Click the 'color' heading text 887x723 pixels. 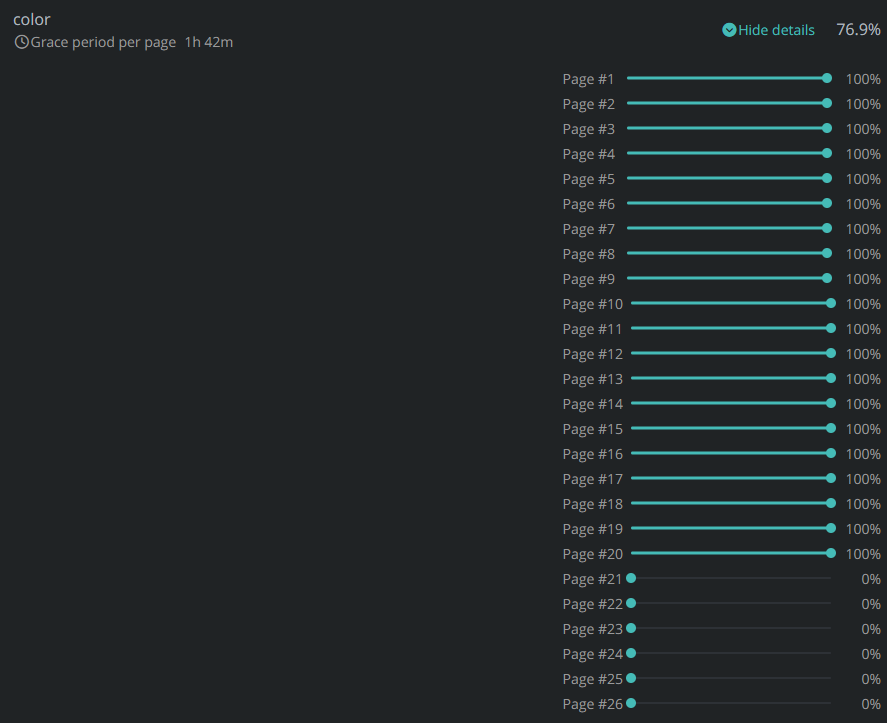(x=32, y=20)
